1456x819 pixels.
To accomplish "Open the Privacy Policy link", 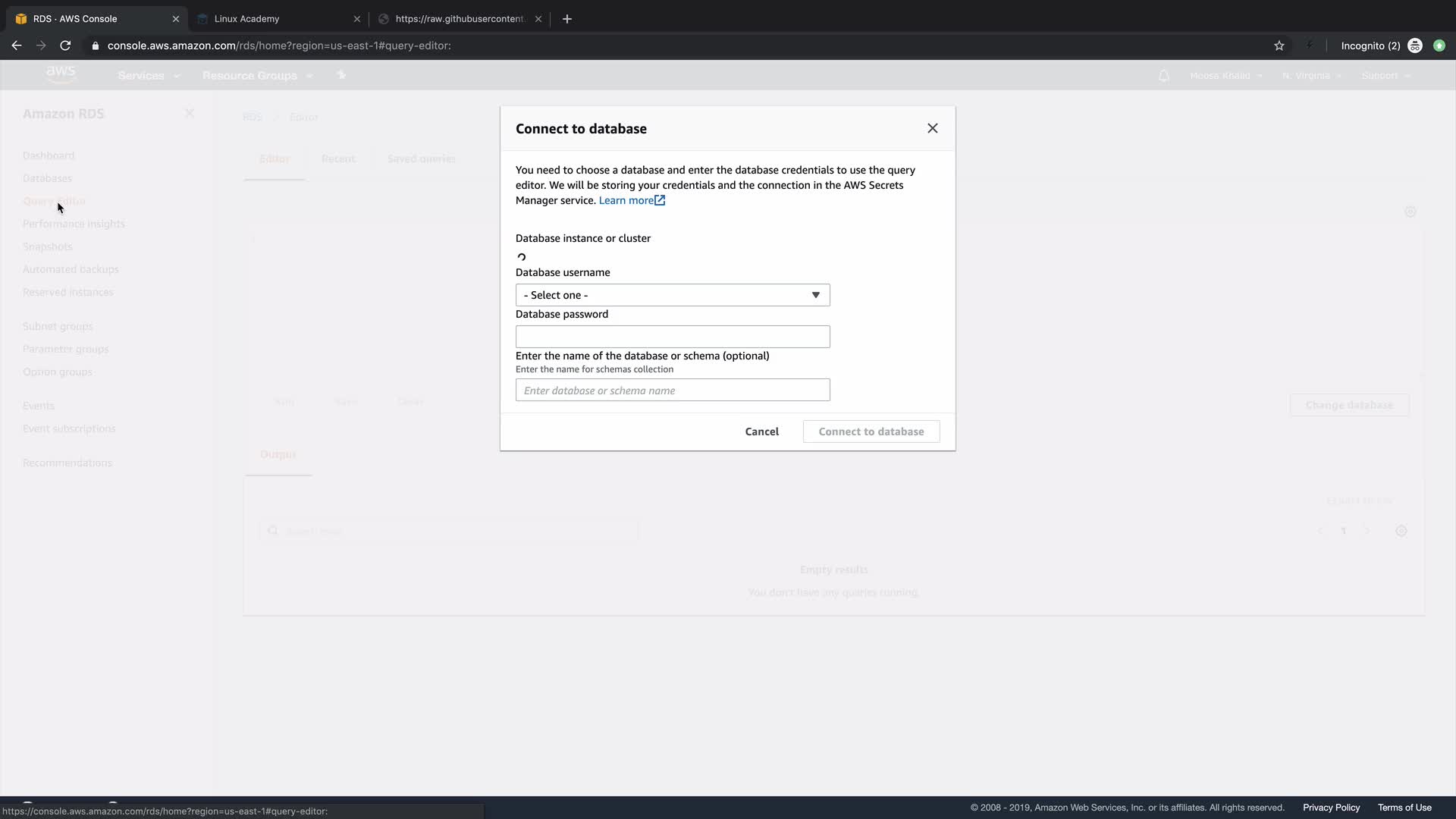I will pos(1331,808).
